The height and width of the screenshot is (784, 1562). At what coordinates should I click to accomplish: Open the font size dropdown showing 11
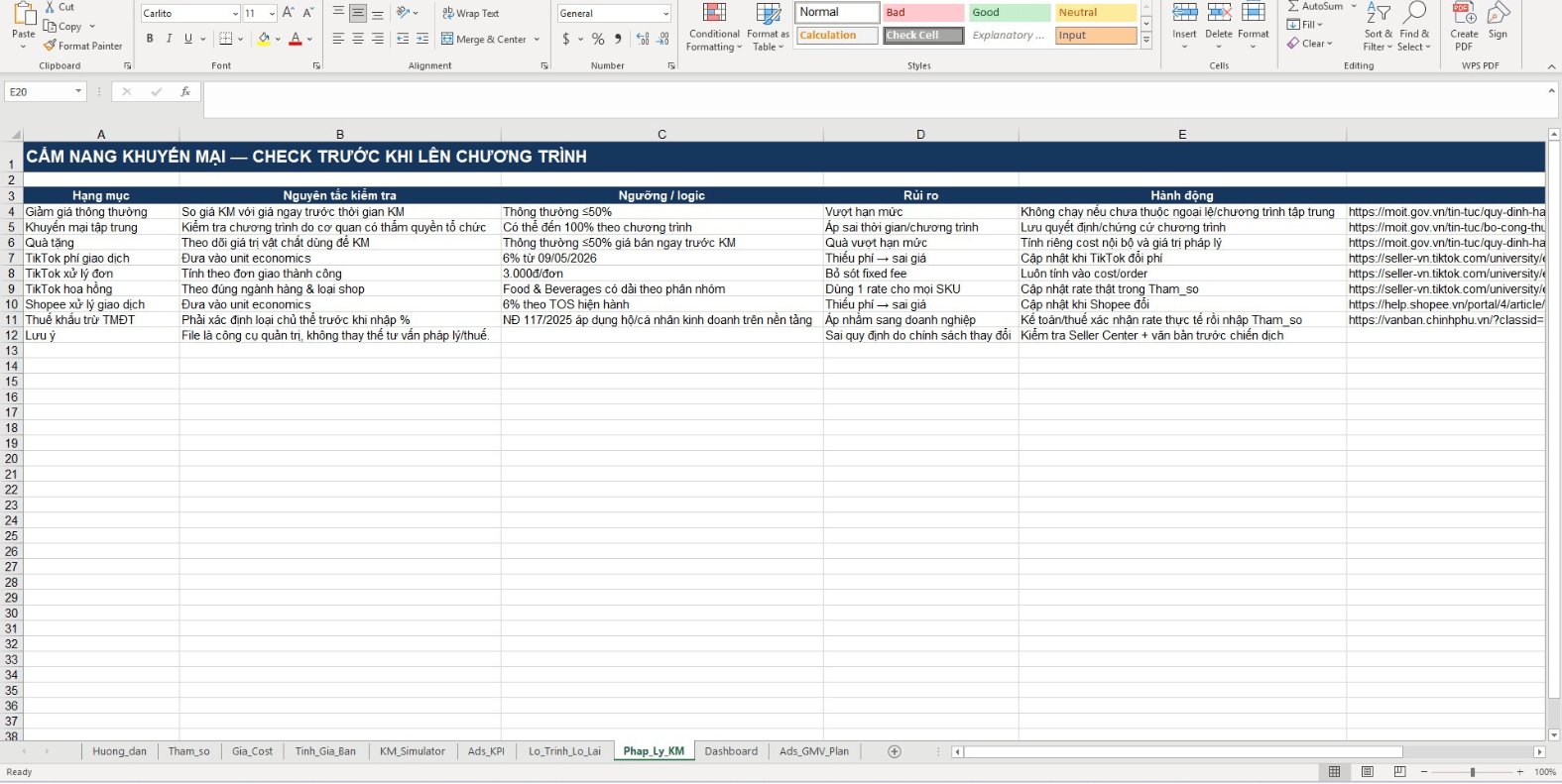click(x=273, y=14)
